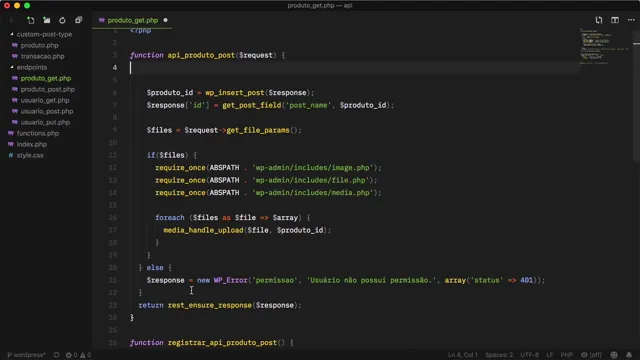Click Ln 4, Col 1 cursor position

[x=462, y=355]
